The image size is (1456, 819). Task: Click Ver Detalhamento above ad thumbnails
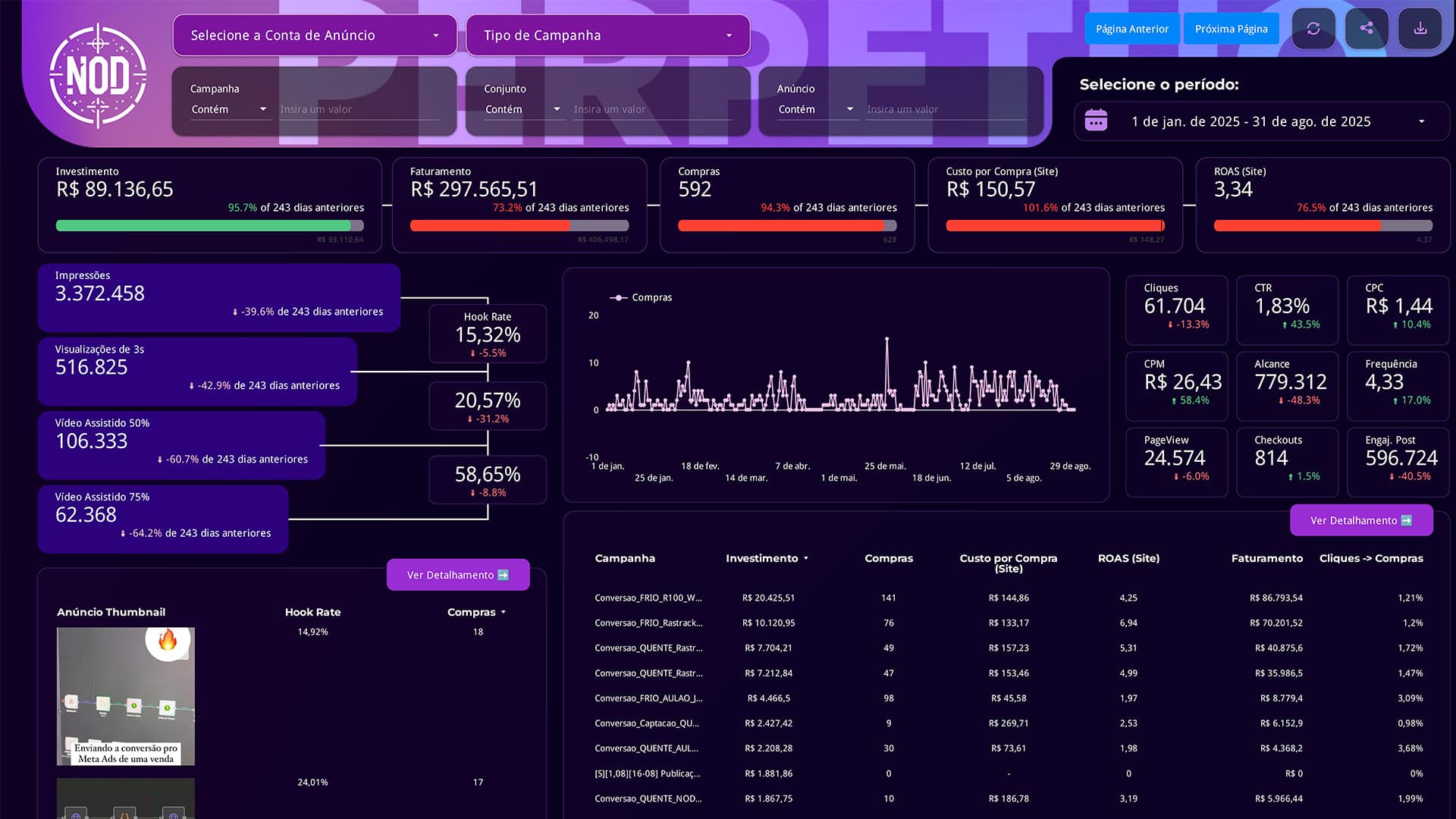pyautogui.click(x=458, y=575)
